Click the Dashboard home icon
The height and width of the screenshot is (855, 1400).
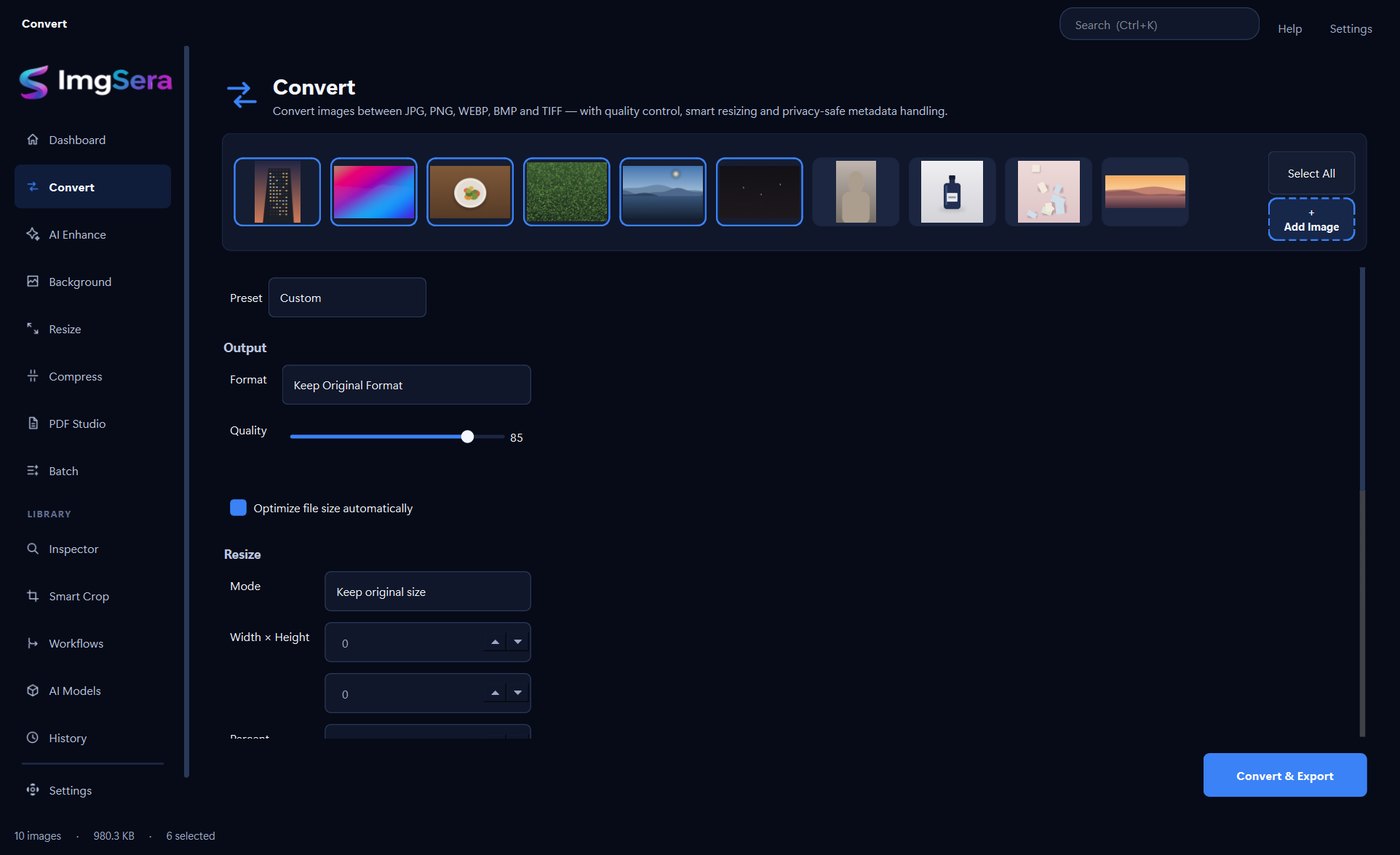(33, 140)
